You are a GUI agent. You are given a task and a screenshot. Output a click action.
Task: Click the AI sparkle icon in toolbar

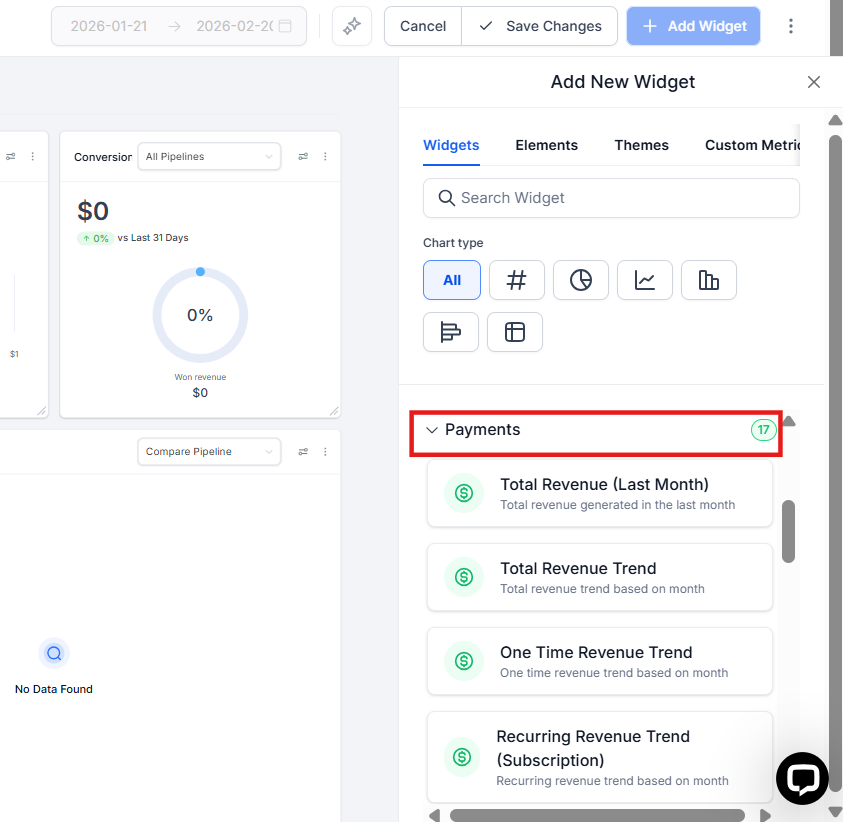point(352,26)
